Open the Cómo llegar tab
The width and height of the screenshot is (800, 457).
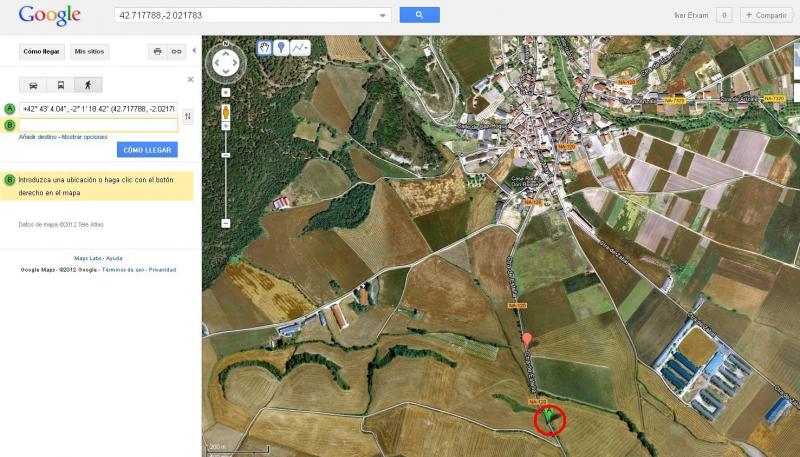42,51
